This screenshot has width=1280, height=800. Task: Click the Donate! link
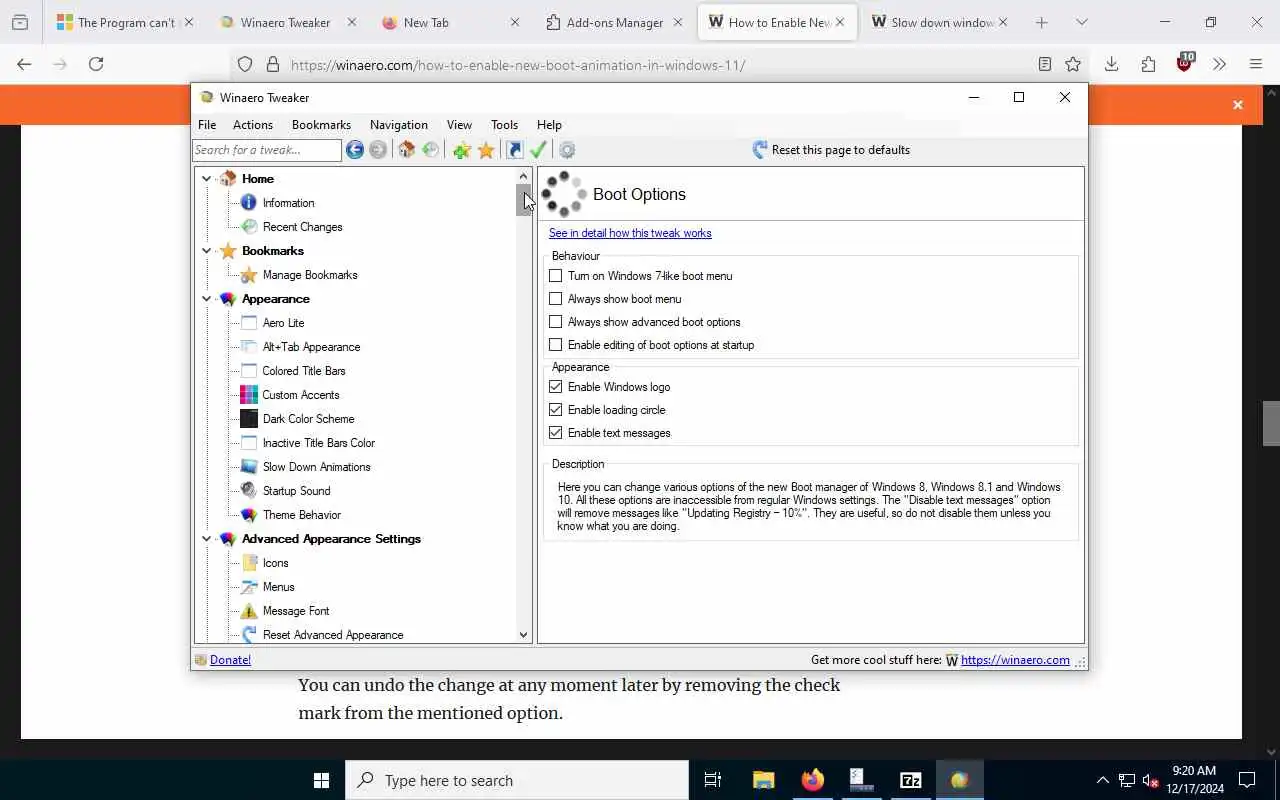pyautogui.click(x=230, y=660)
